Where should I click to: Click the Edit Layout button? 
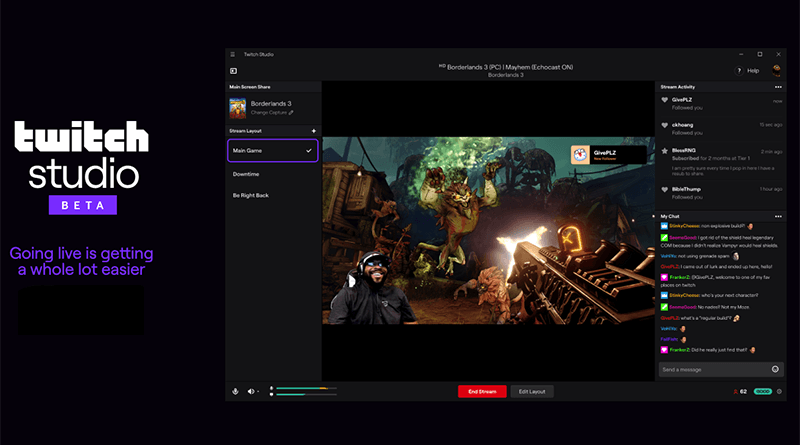pos(532,391)
